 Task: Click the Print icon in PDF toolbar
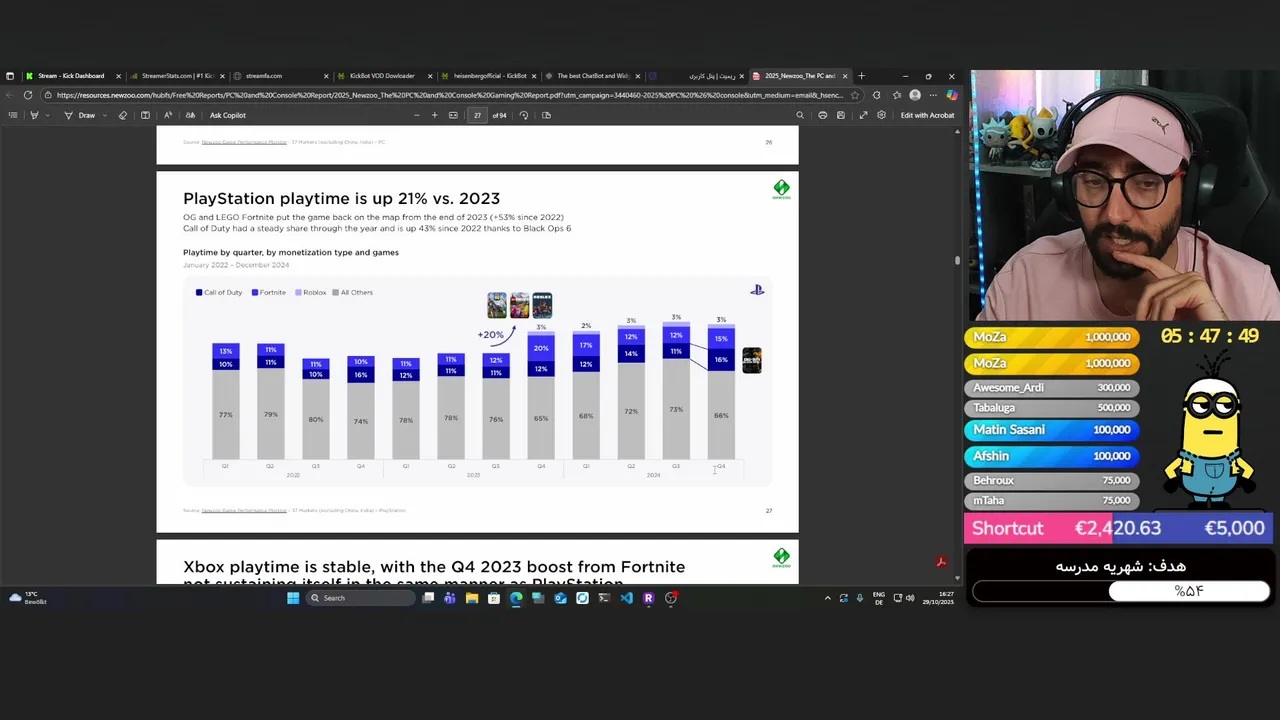pos(822,115)
